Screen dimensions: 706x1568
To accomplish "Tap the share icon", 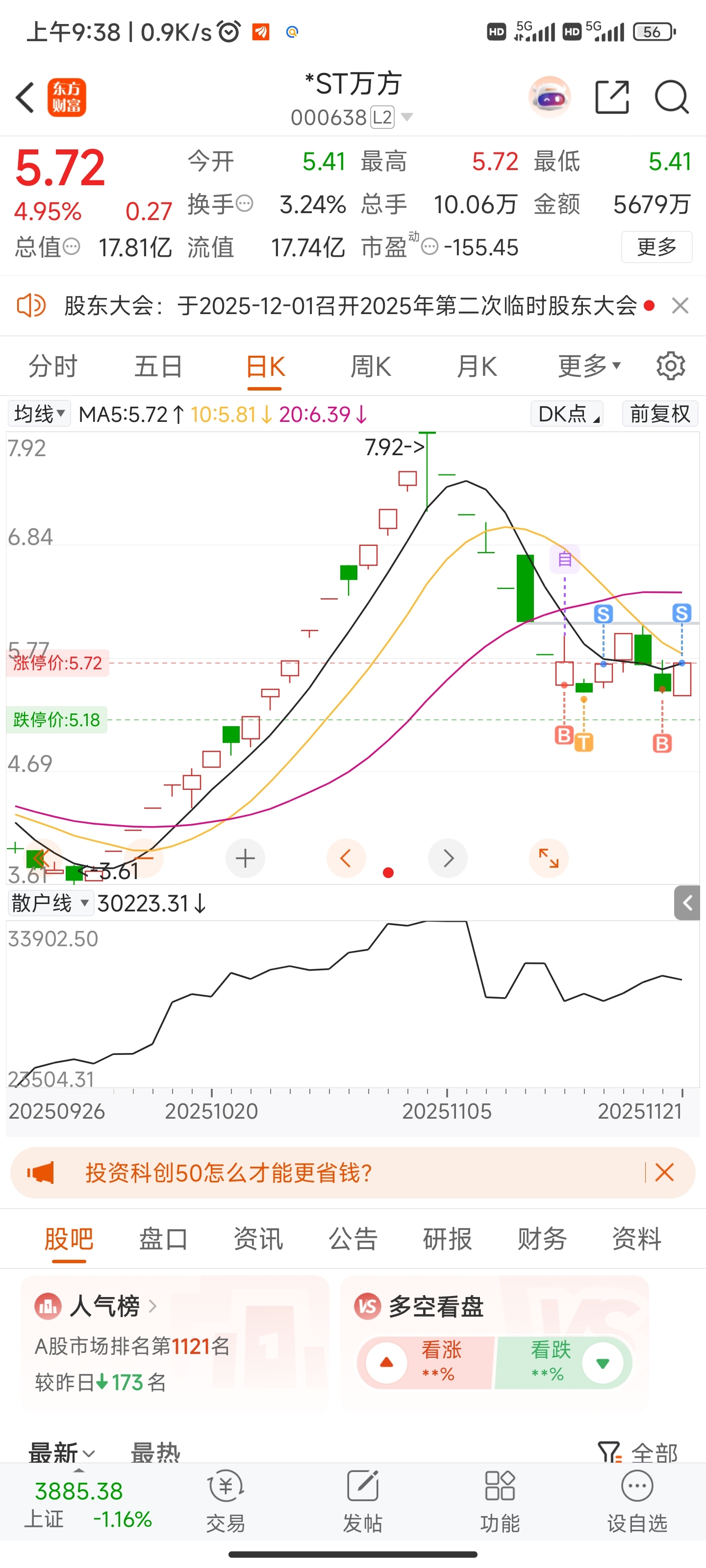I will click(x=611, y=97).
